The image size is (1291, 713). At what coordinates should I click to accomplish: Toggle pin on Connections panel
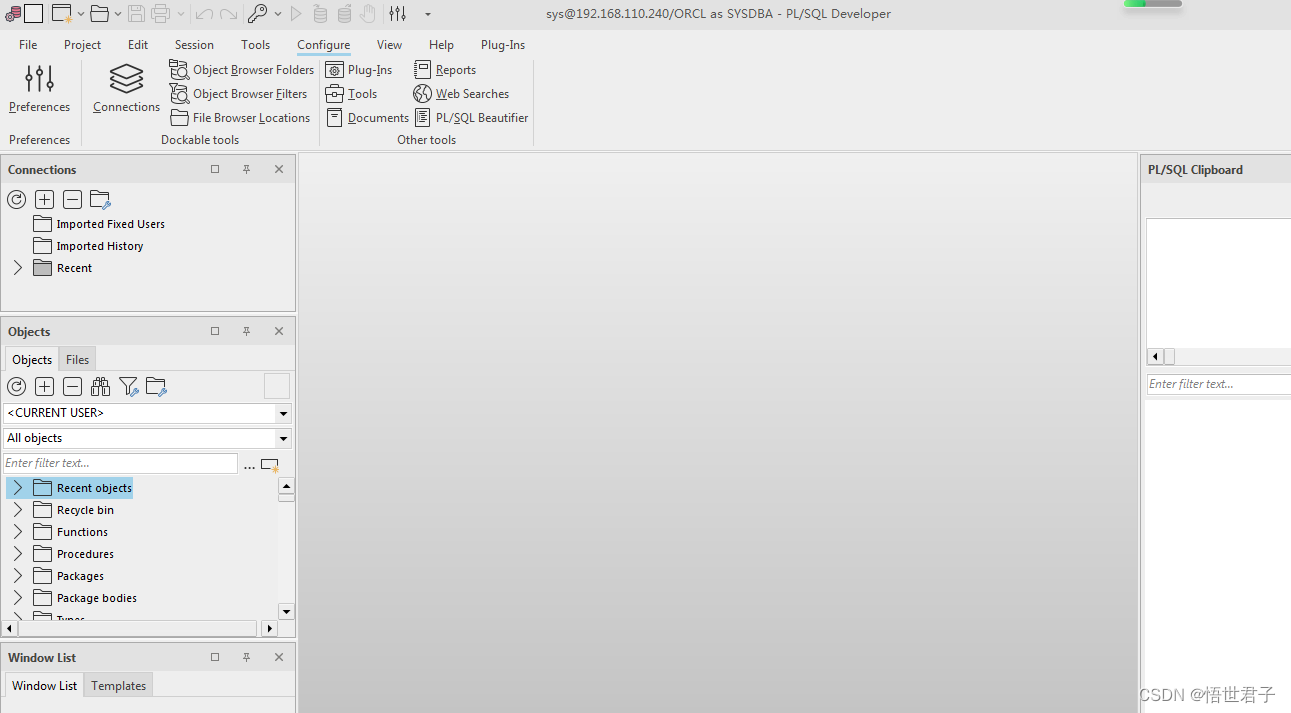click(246, 169)
